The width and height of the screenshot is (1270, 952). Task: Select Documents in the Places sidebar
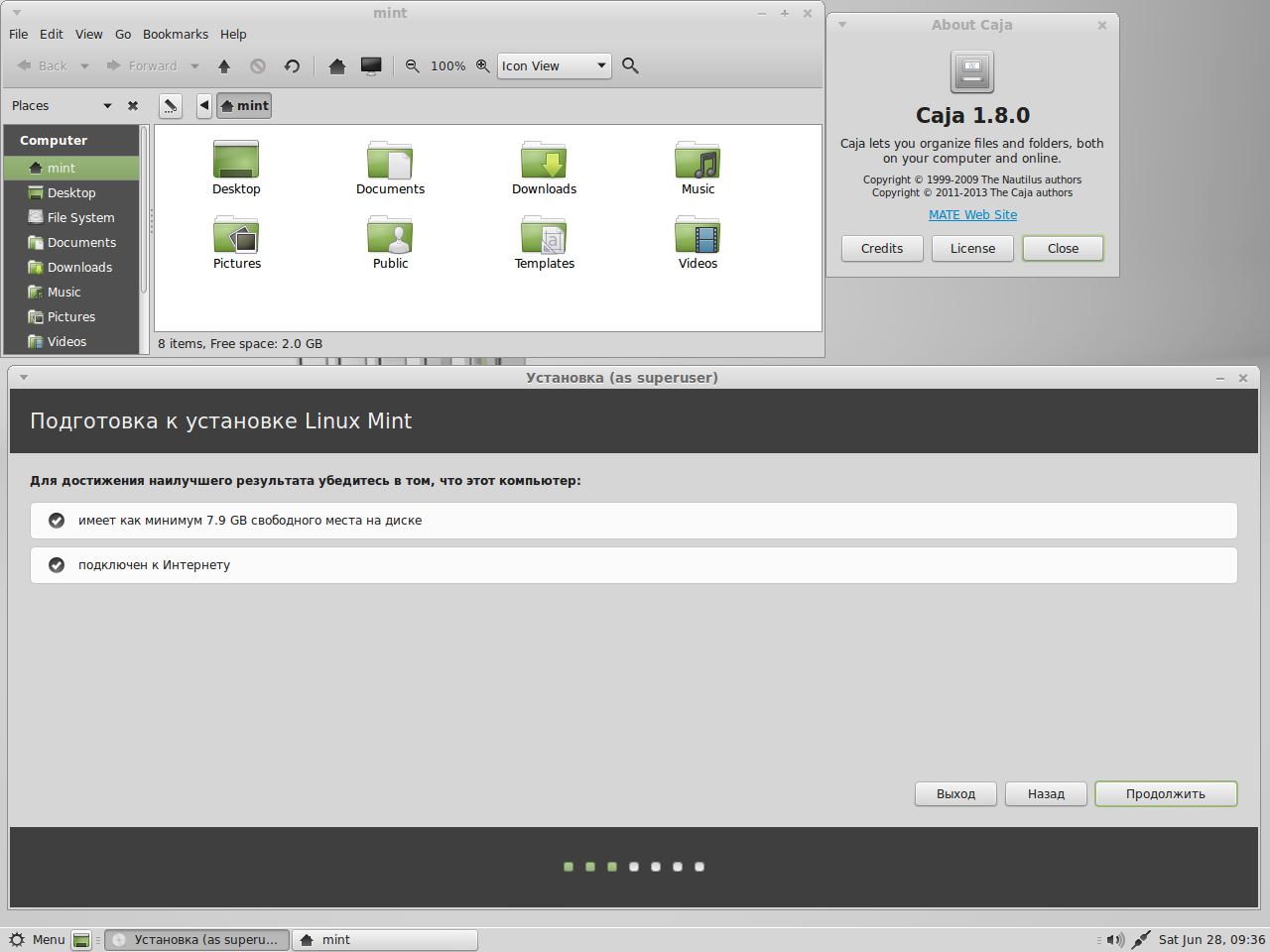(71, 243)
